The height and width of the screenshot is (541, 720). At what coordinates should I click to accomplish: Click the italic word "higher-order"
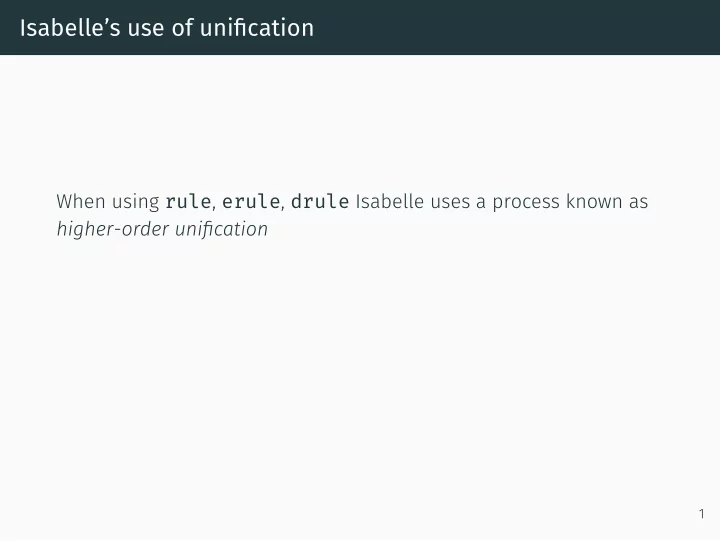[112, 230]
